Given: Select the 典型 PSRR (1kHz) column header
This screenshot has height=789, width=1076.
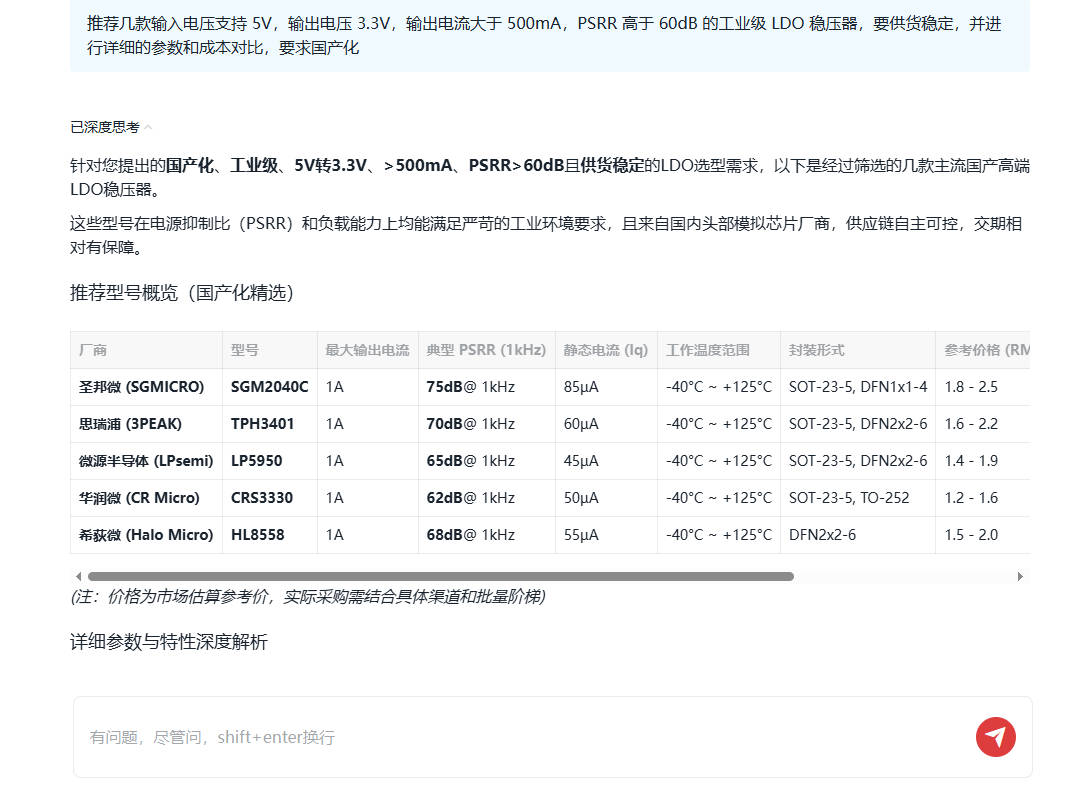Looking at the screenshot, I should point(487,350).
